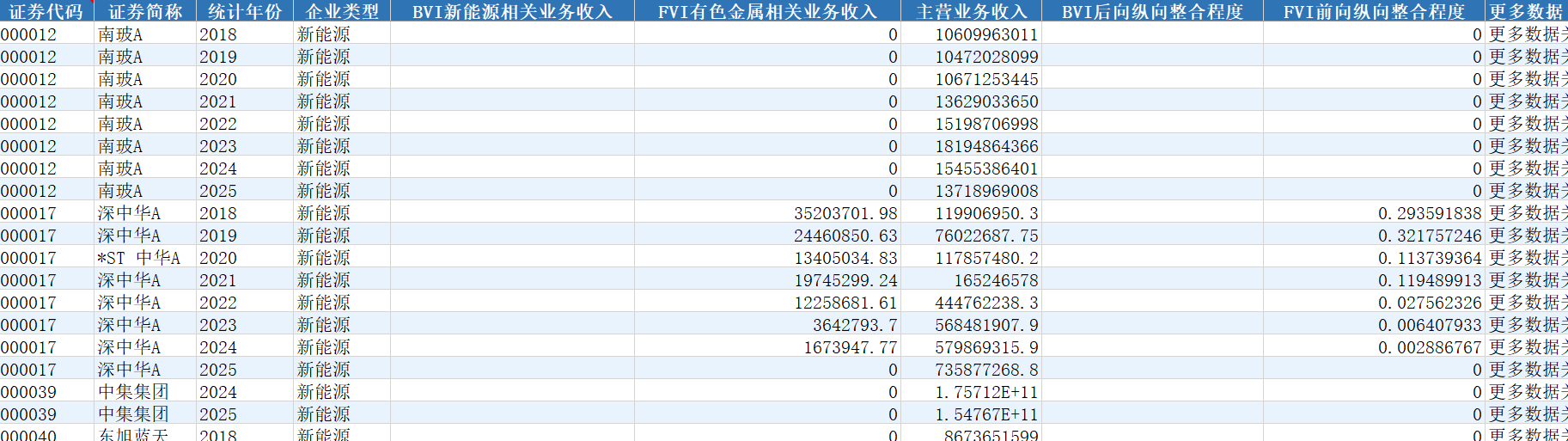Select the 企业类型 column header
The width and height of the screenshot is (1568, 441).
coord(342,11)
